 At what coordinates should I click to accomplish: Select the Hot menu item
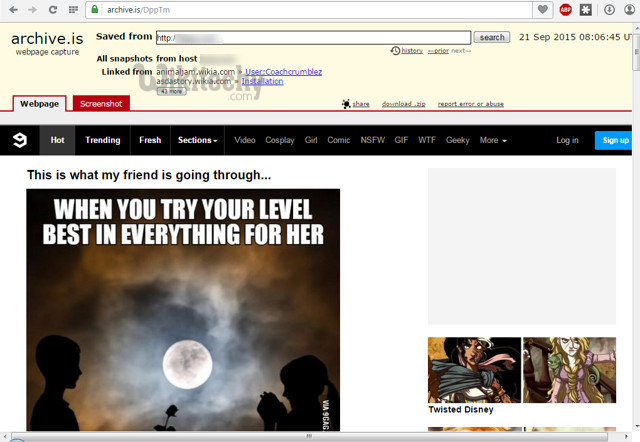(x=58, y=140)
